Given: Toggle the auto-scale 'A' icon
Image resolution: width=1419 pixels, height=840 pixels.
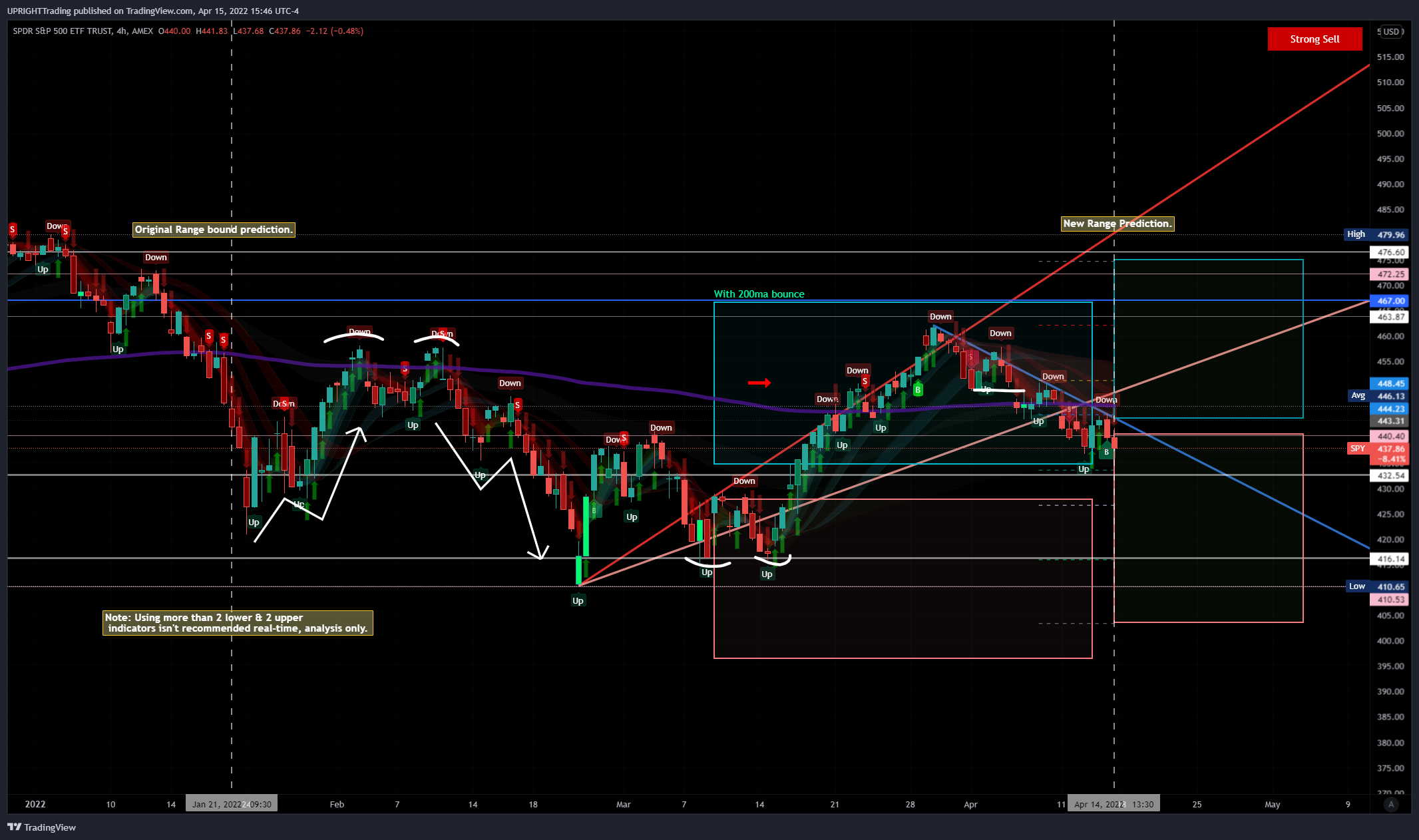Looking at the screenshot, I should tap(1391, 804).
